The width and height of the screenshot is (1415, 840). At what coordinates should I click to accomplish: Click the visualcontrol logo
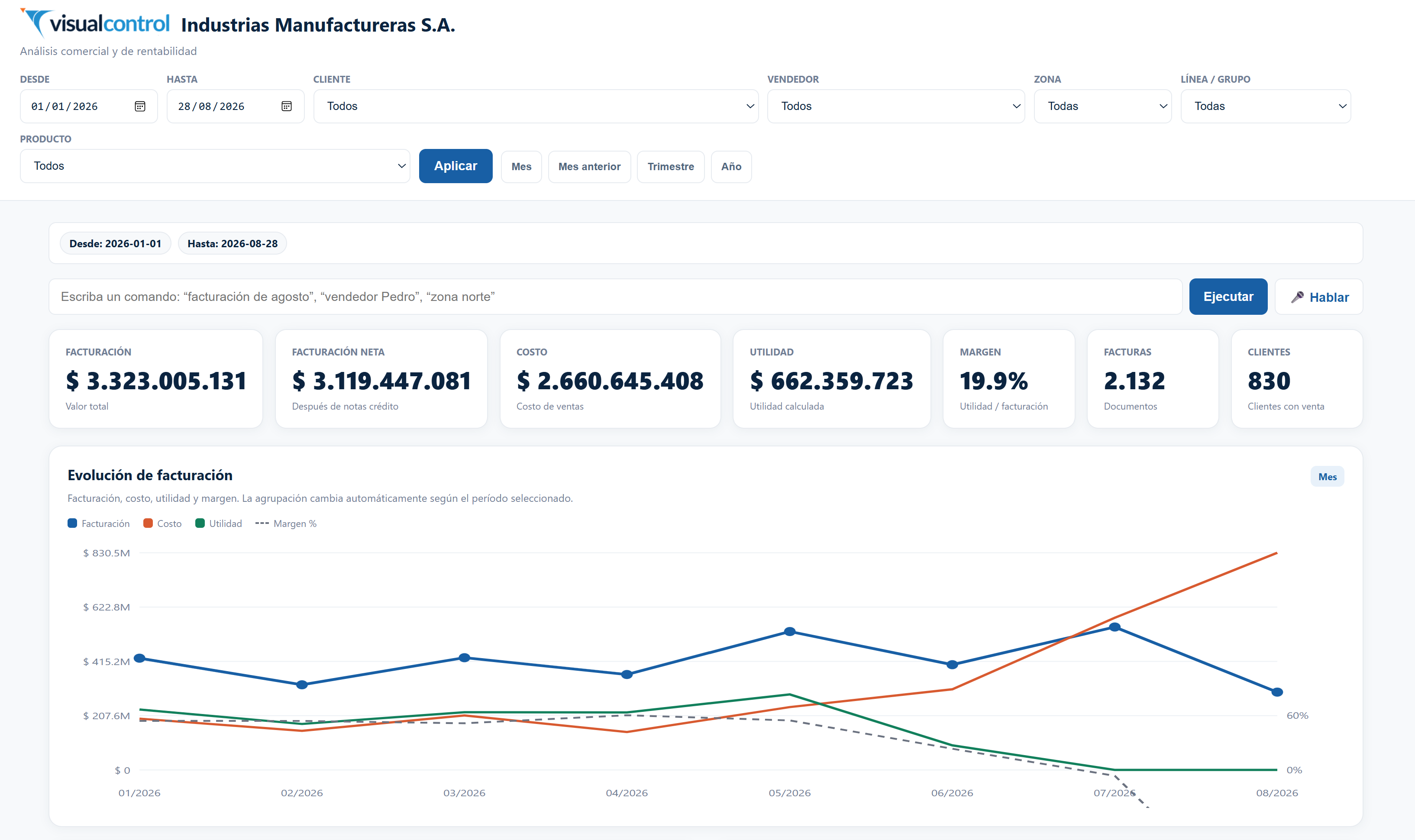(x=95, y=23)
